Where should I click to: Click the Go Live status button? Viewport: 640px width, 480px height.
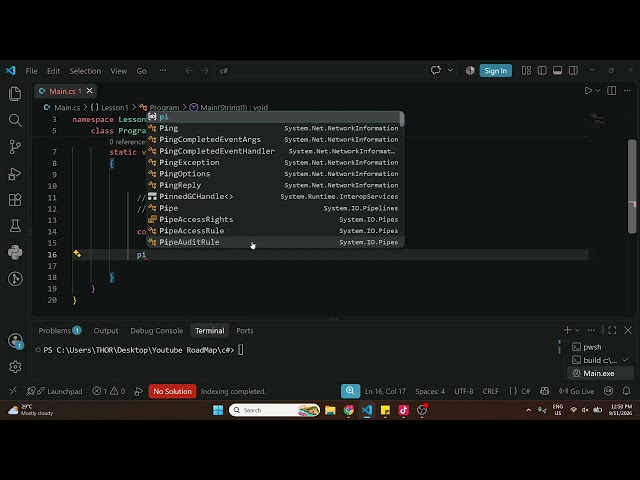pyautogui.click(x=576, y=391)
